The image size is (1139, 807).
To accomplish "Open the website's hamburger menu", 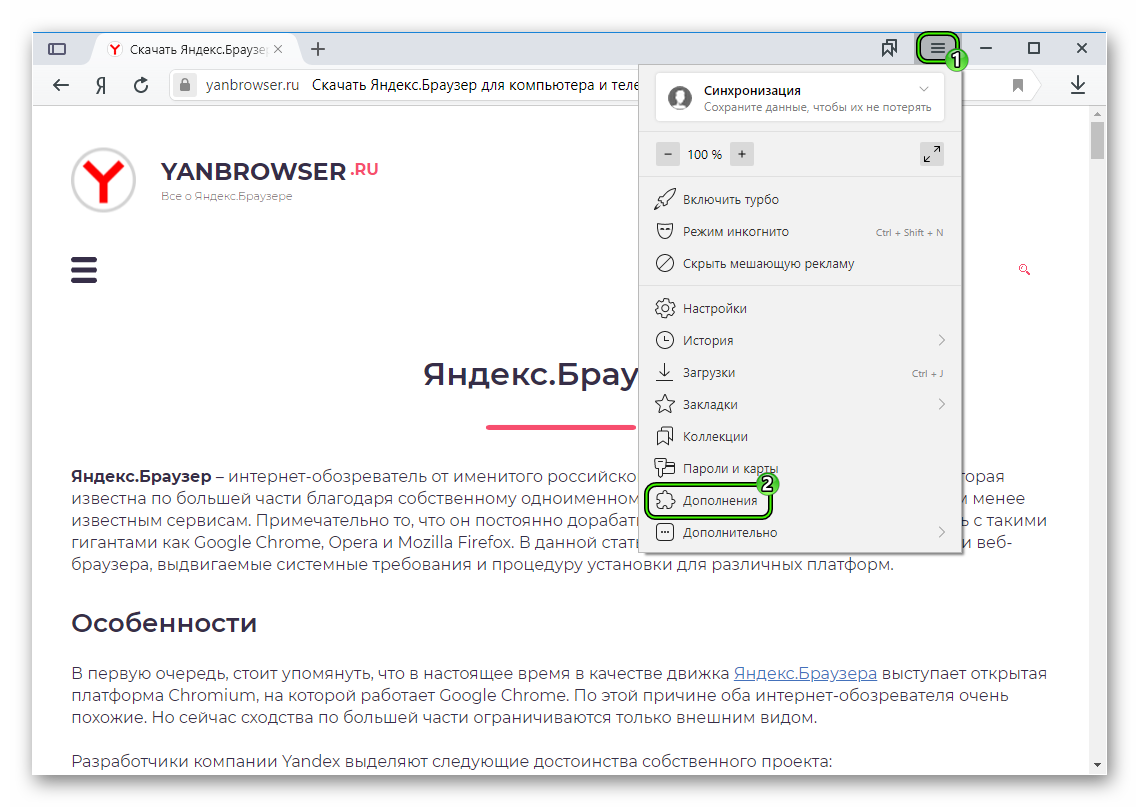I will [83, 269].
